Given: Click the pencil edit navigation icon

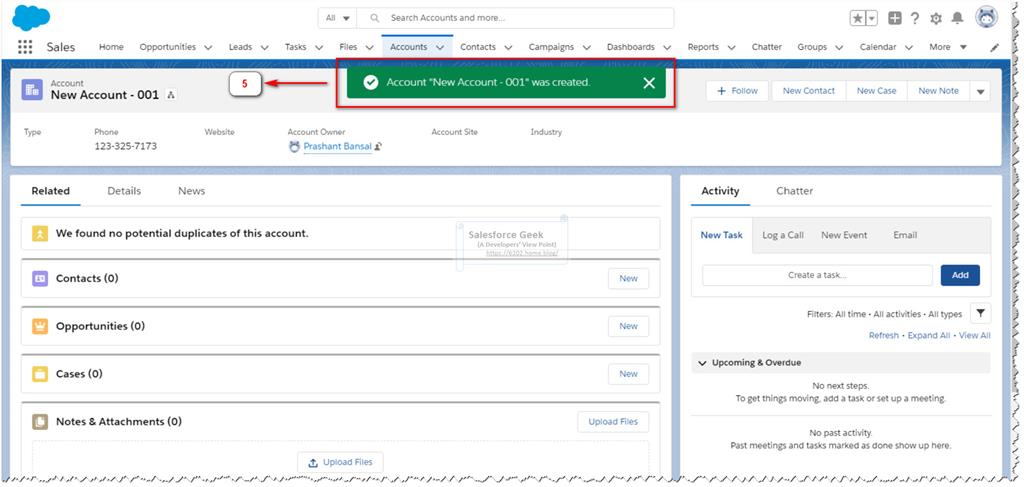Looking at the screenshot, I should [x=995, y=48].
